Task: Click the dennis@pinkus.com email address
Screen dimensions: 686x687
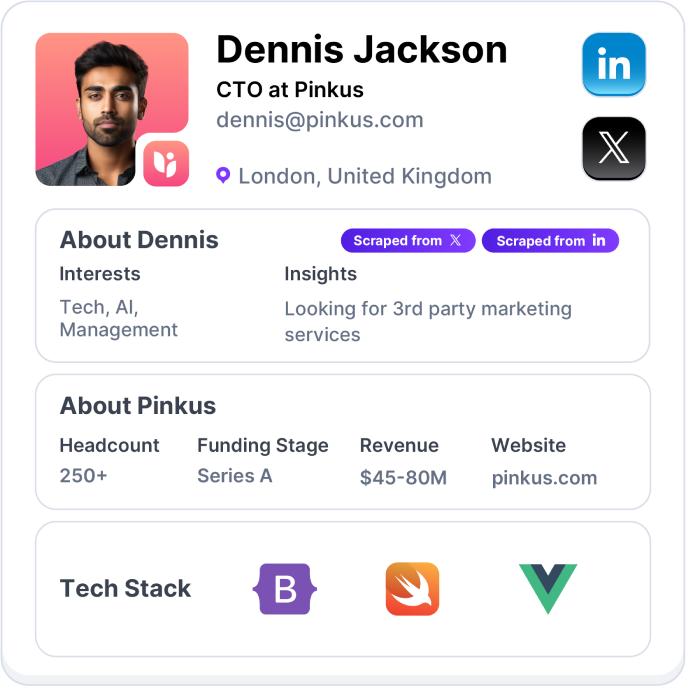Action: pos(320,120)
